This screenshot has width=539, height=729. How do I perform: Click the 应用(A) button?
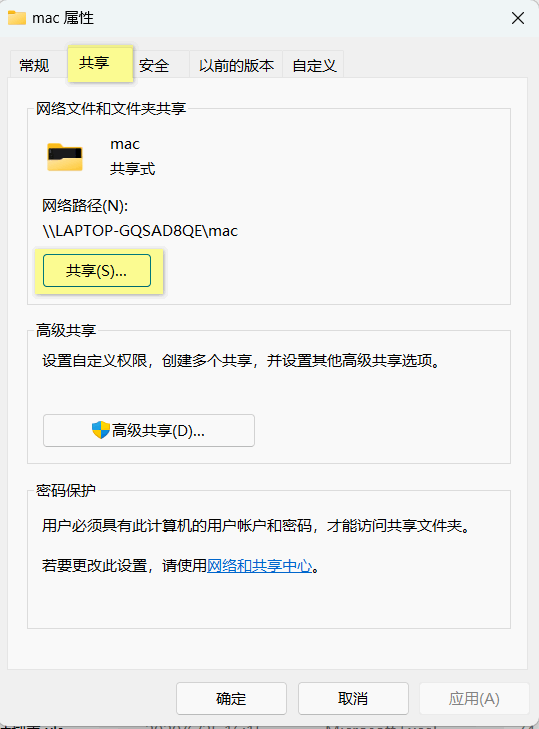(474, 698)
